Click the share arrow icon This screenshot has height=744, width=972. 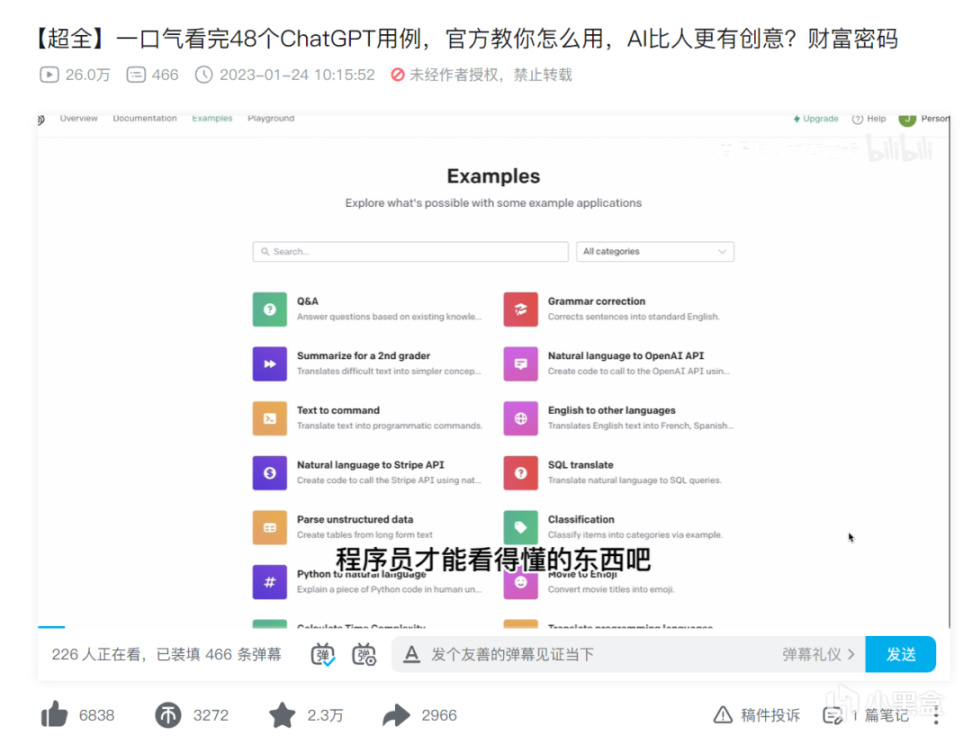tap(397, 715)
